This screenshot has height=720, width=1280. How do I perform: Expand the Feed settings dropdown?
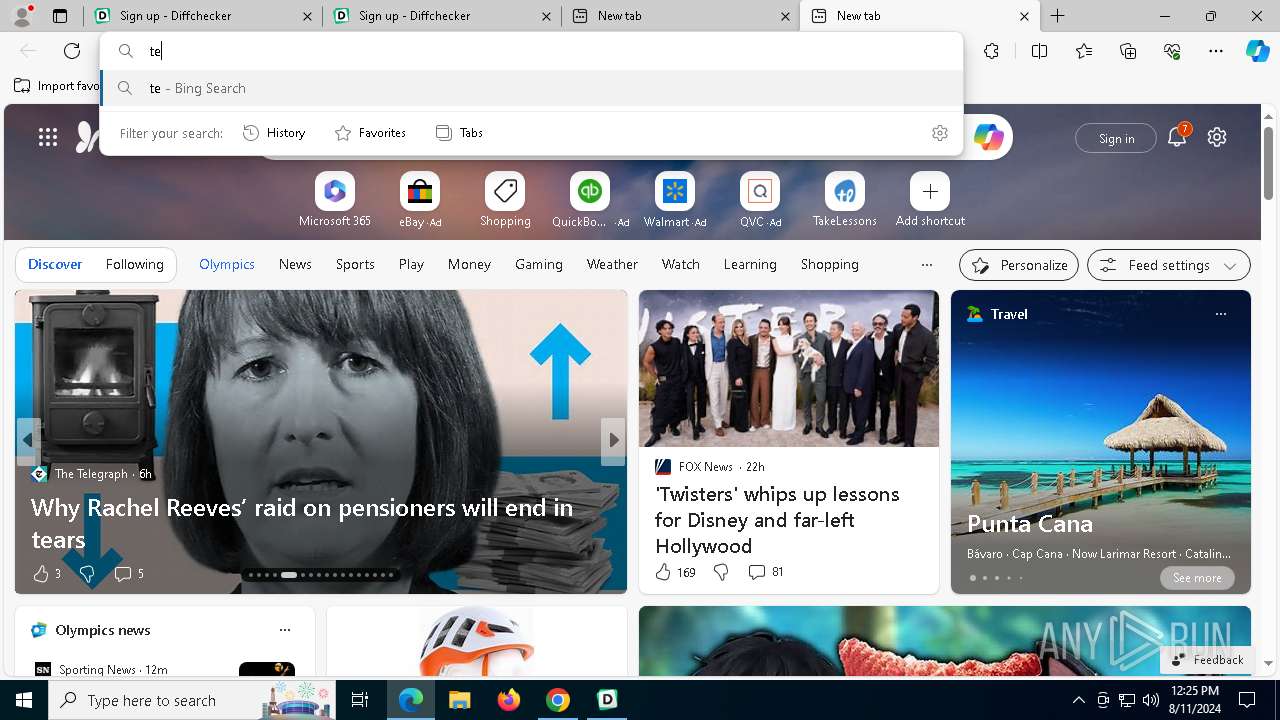1168,265
